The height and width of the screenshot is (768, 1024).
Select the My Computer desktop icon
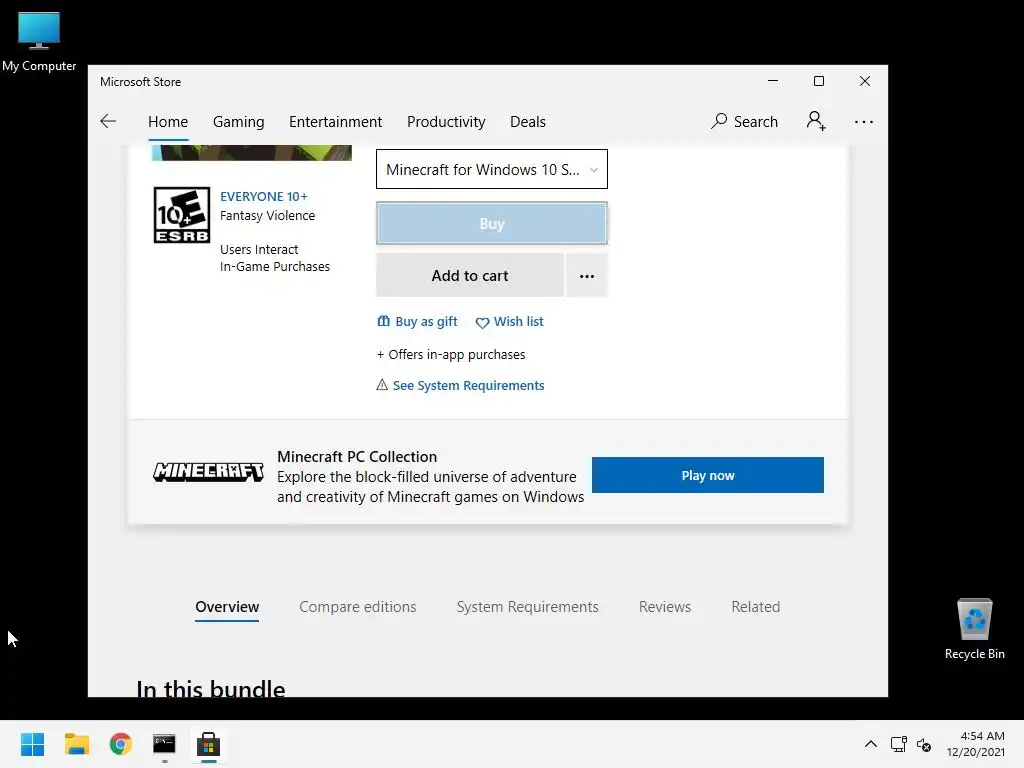[39, 41]
